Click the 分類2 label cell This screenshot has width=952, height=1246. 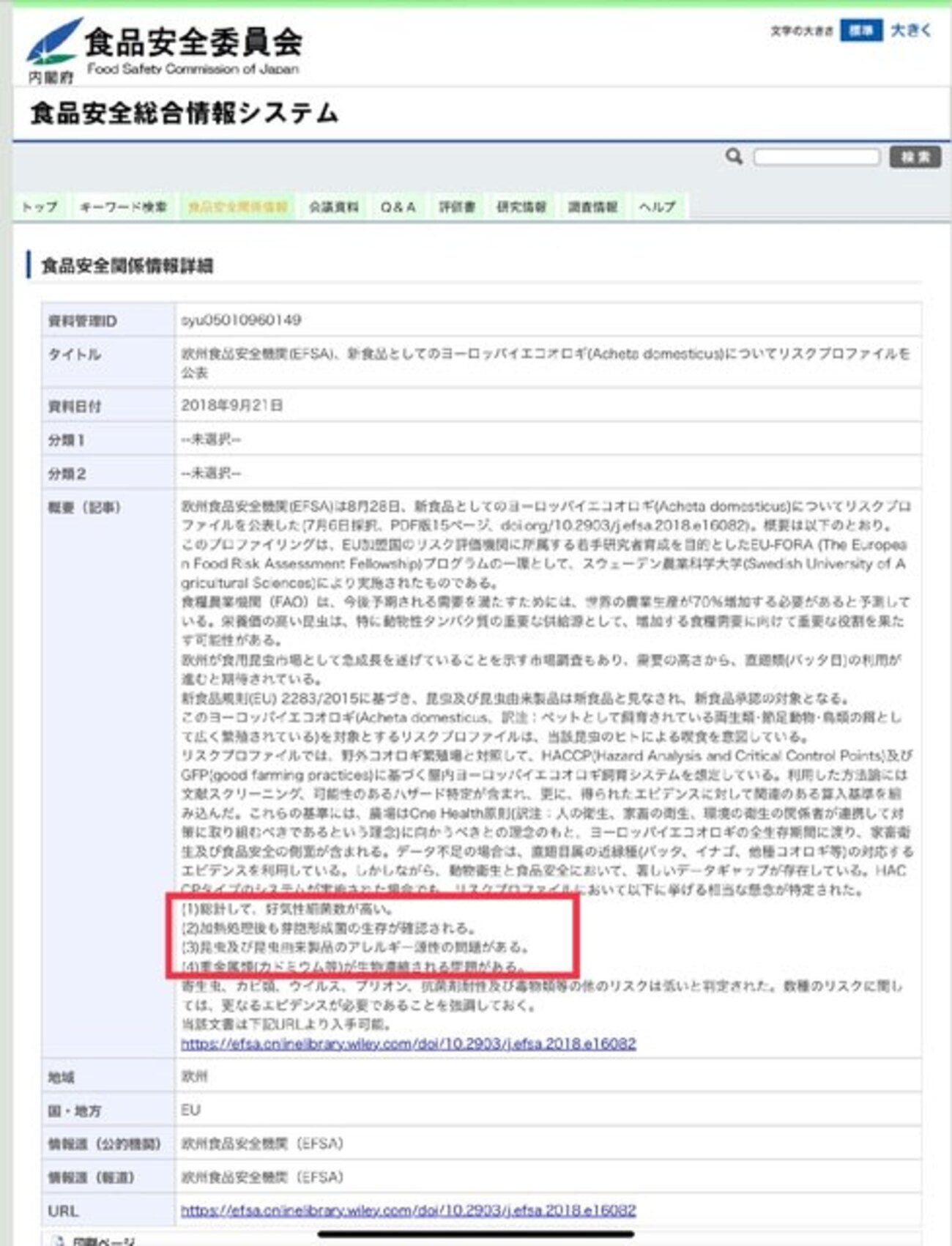[108, 473]
